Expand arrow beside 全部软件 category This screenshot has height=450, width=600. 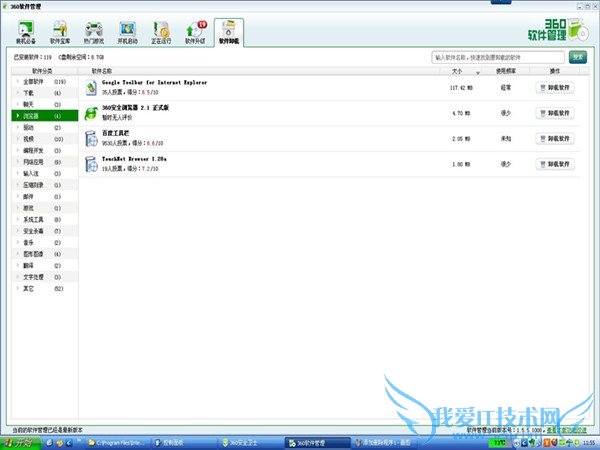18,82
